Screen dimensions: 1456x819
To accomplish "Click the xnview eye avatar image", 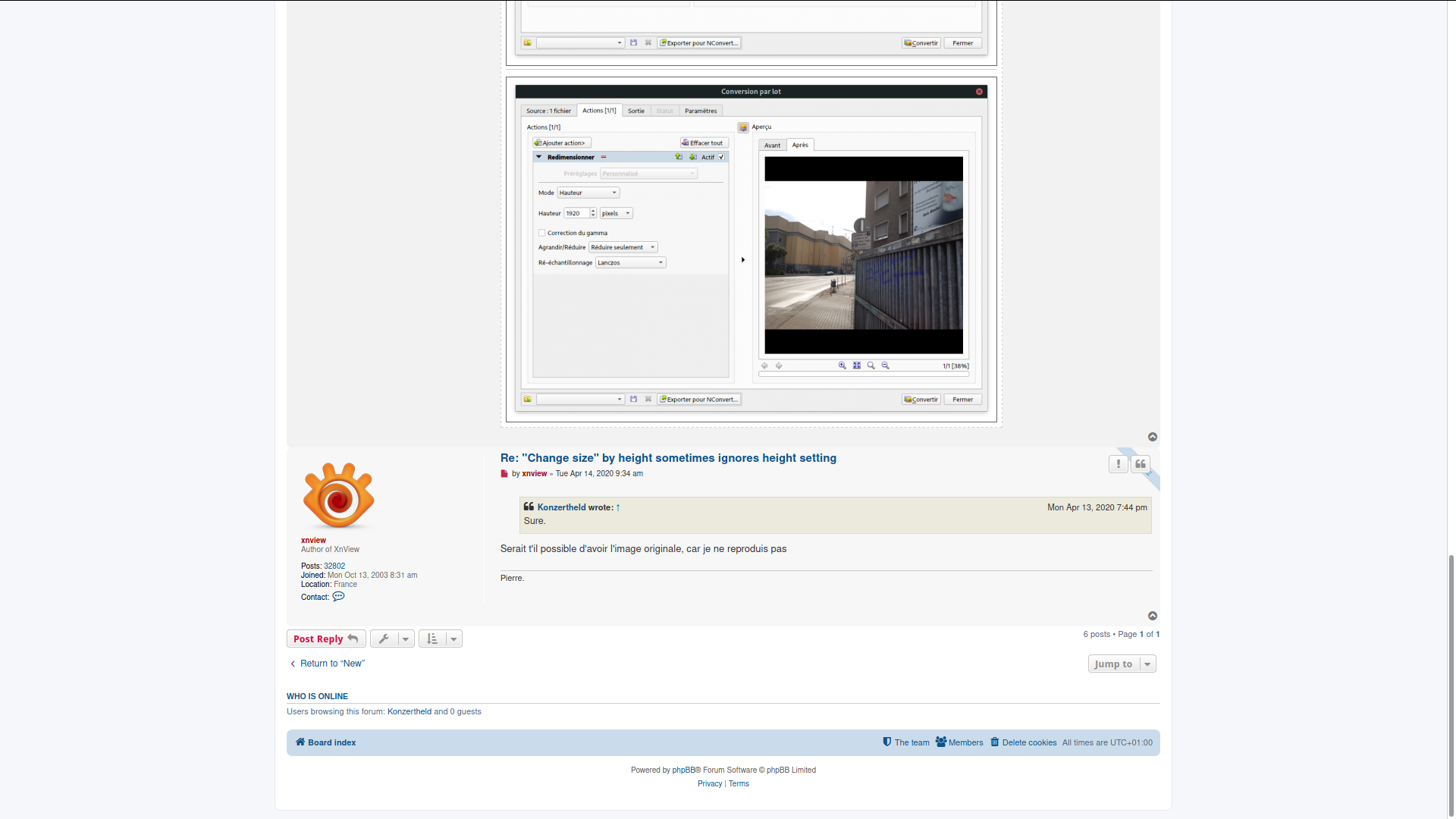I will (338, 496).
